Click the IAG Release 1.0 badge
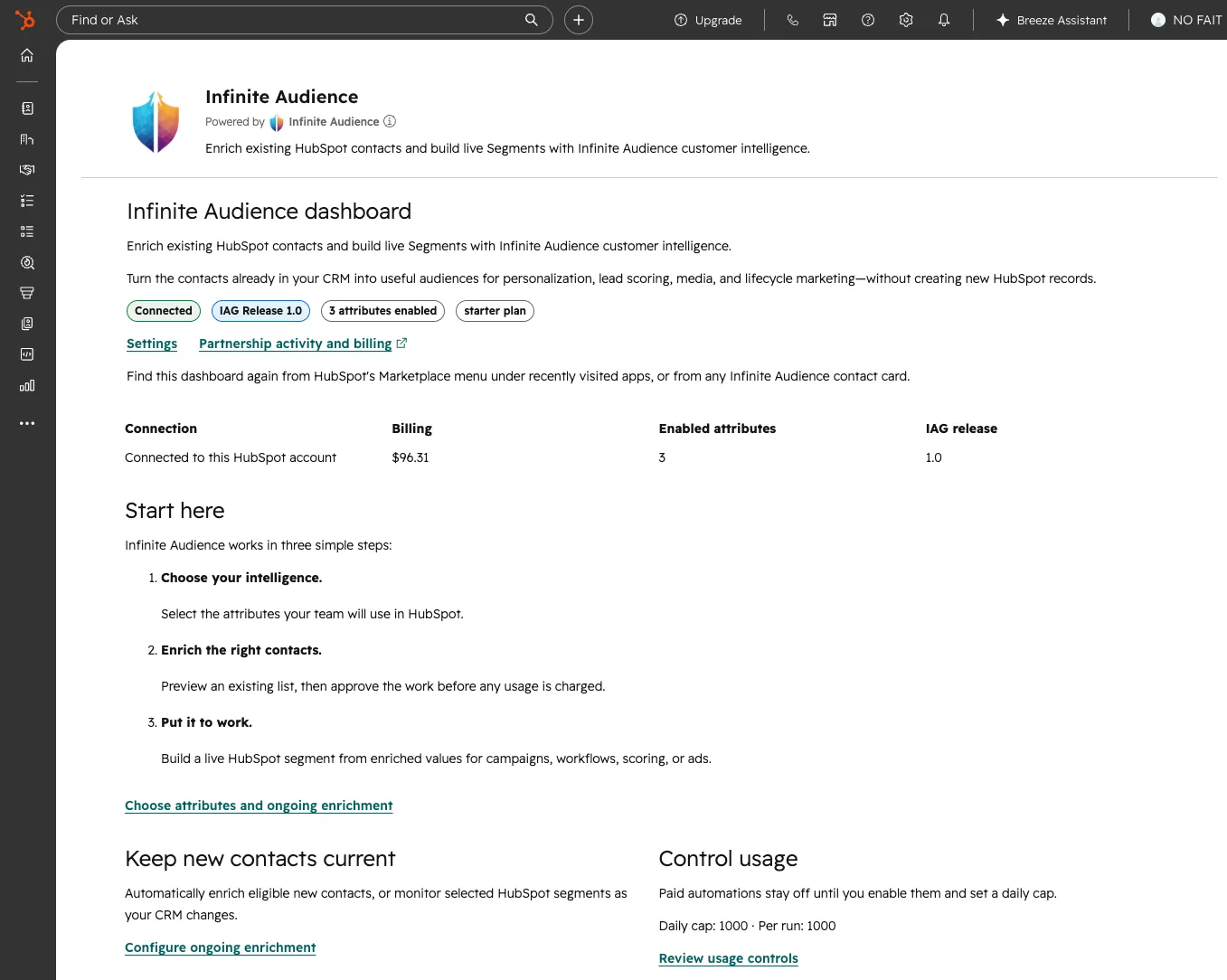Image resolution: width=1227 pixels, height=980 pixels. pos(260,311)
